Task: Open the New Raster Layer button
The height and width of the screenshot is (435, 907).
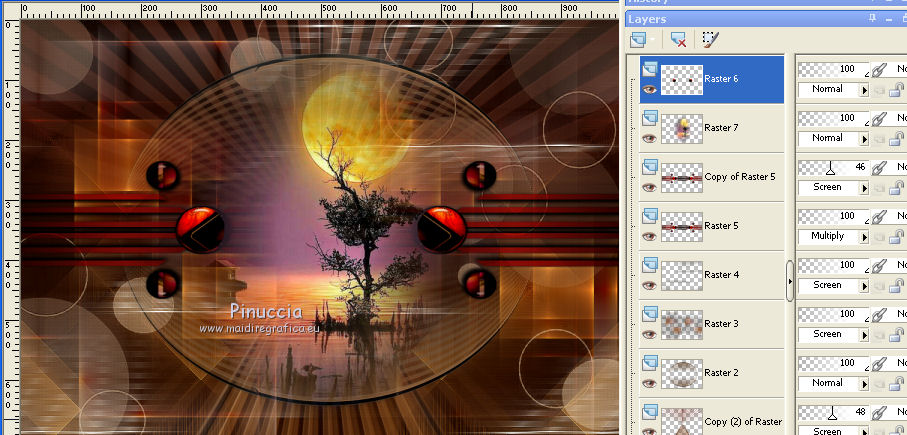Action: click(639, 39)
